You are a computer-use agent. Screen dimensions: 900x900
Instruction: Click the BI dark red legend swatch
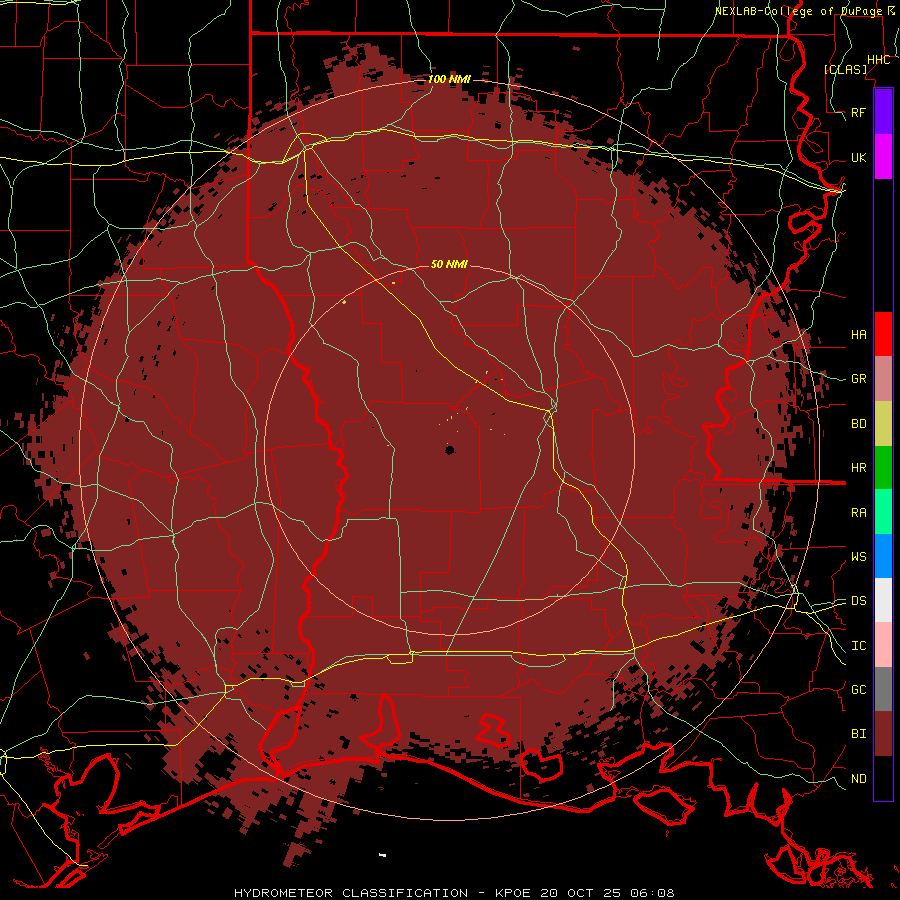pyautogui.click(x=883, y=734)
